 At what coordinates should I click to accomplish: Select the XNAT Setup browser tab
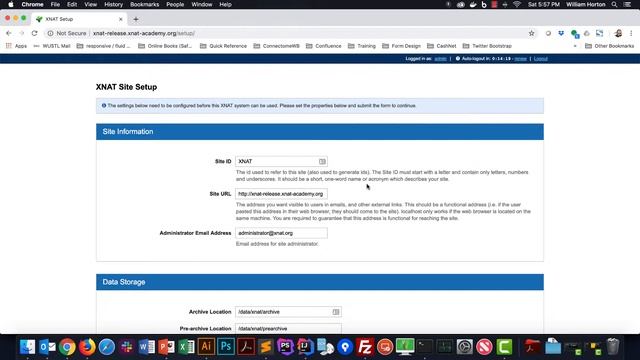click(80, 19)
